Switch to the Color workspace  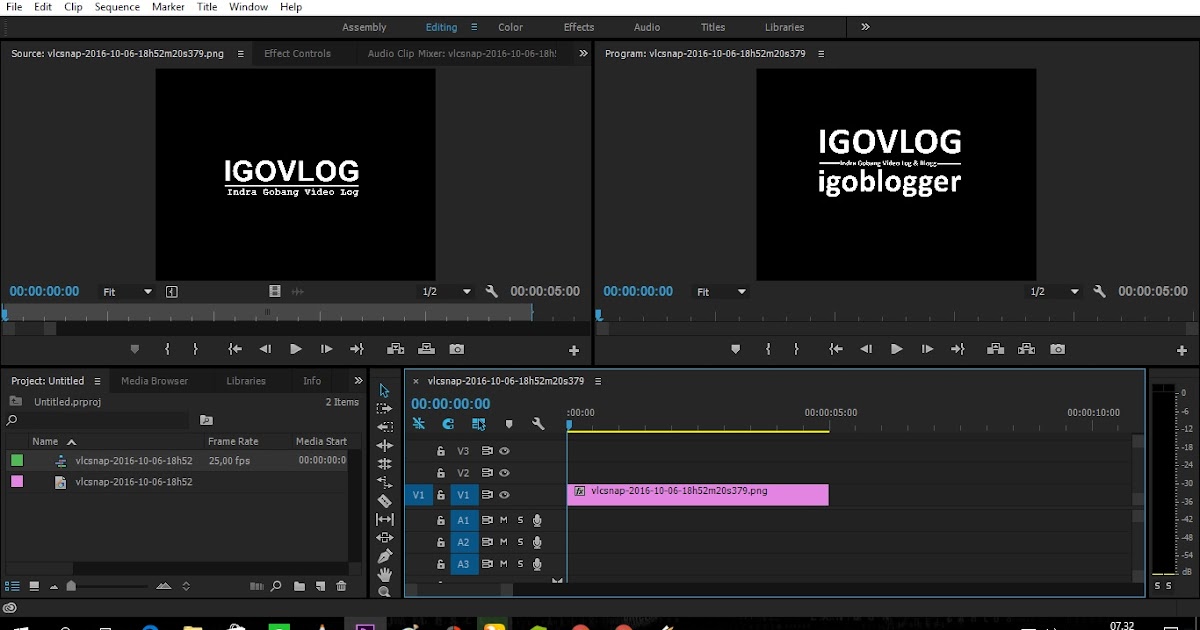pyautogui.click(x=511, y=27)
